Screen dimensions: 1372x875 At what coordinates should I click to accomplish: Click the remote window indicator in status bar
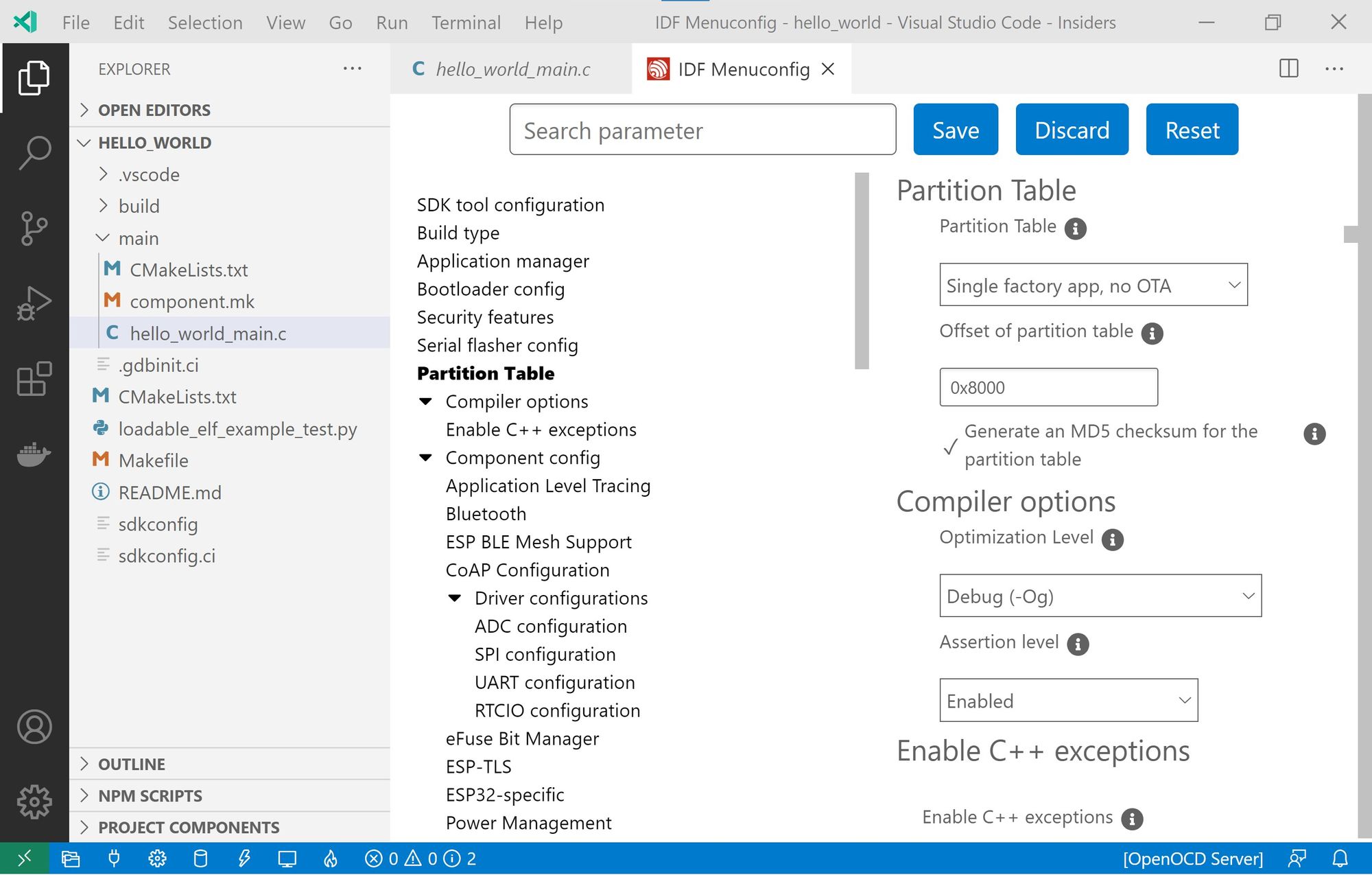pos(24,859)
